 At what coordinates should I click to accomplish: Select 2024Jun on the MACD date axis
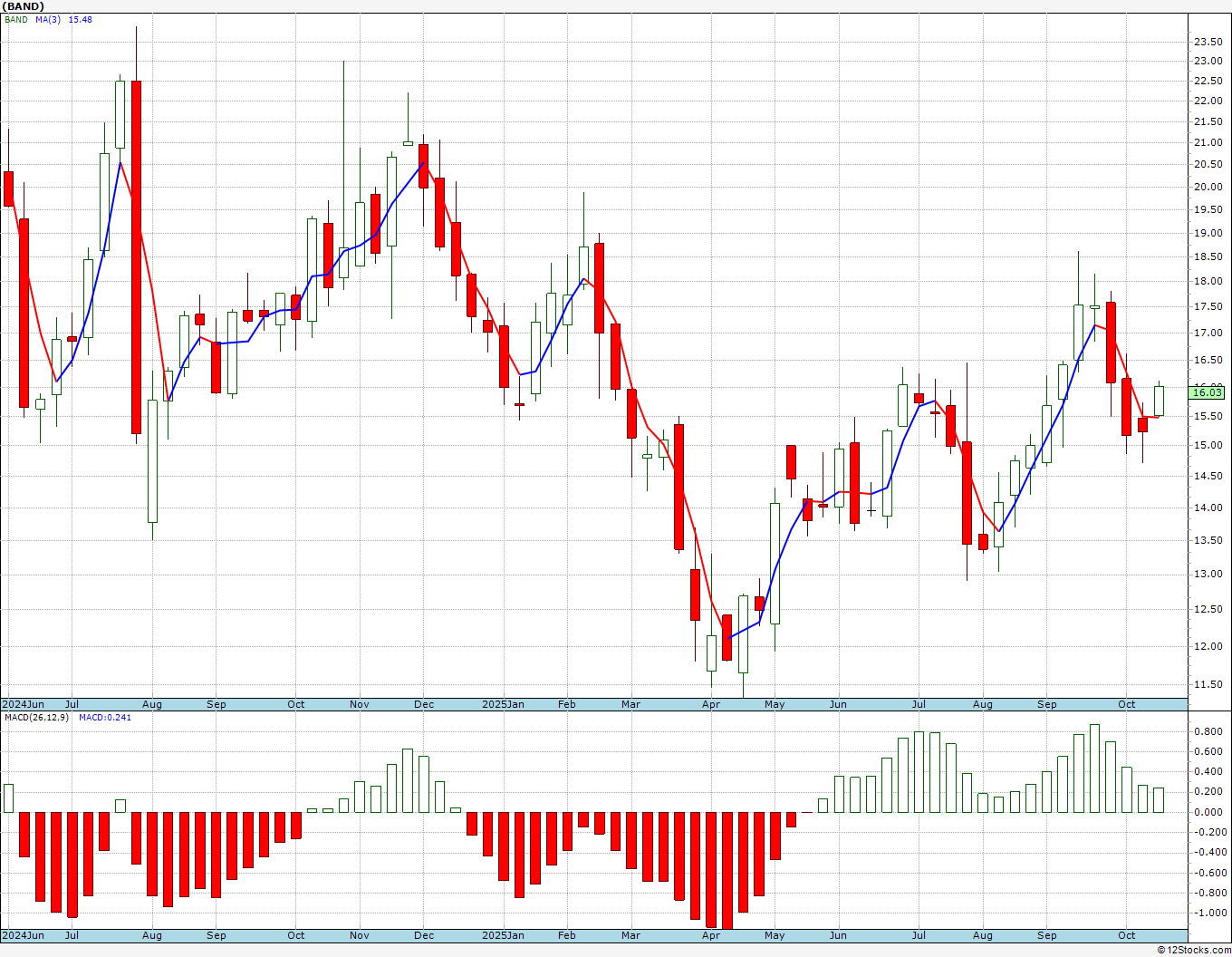[23, 935]
